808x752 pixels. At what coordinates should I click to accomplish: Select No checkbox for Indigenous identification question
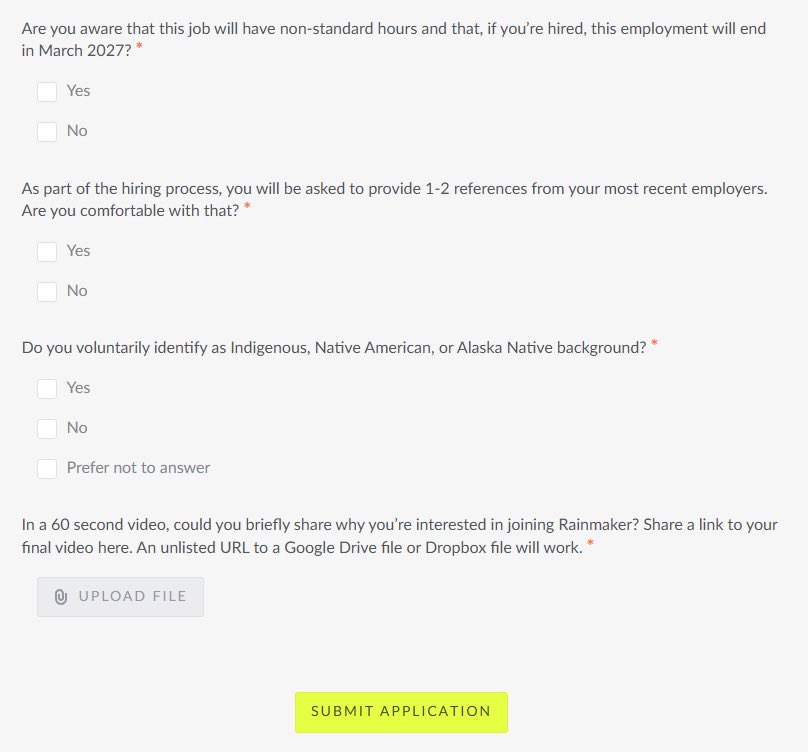(47, 429)
